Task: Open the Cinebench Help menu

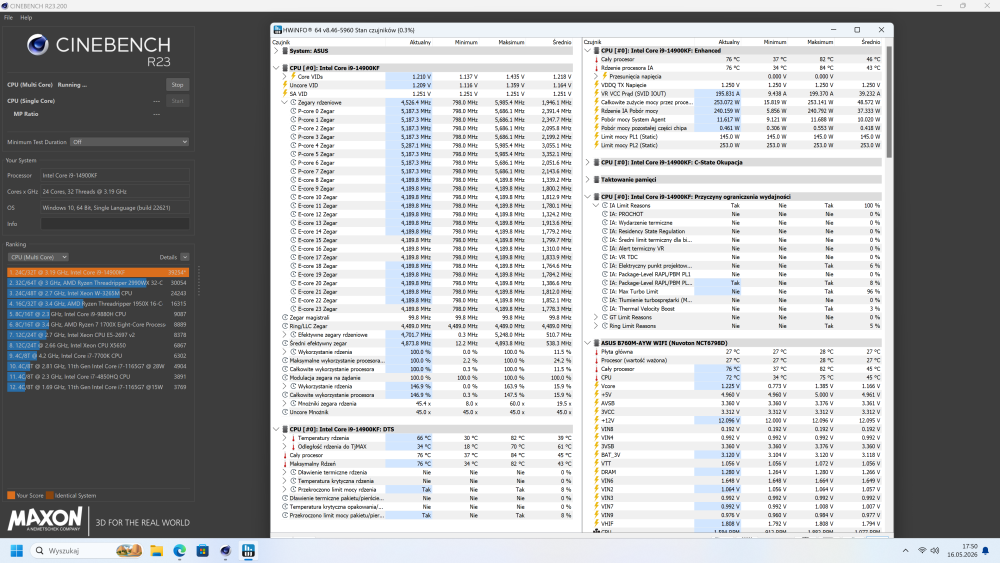Action: (26, 18)
